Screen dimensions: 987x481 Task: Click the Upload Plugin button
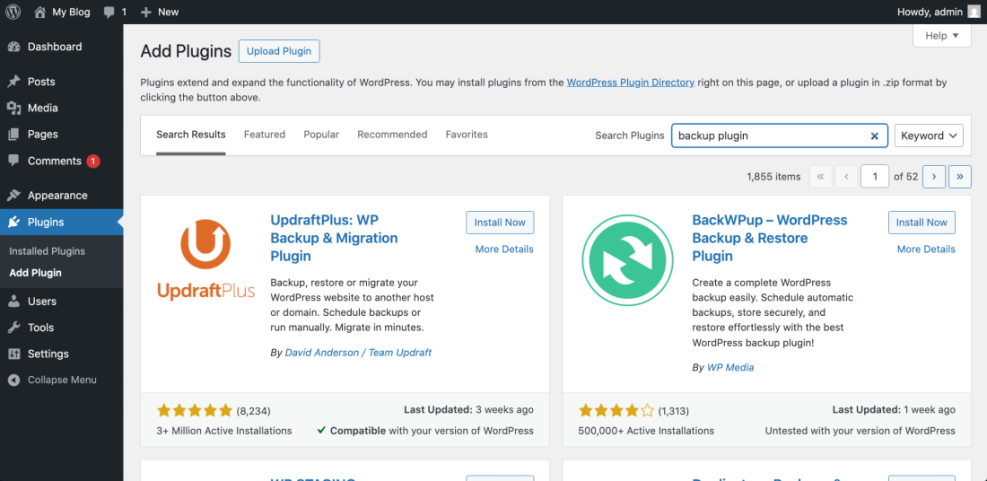click(279, 51)
